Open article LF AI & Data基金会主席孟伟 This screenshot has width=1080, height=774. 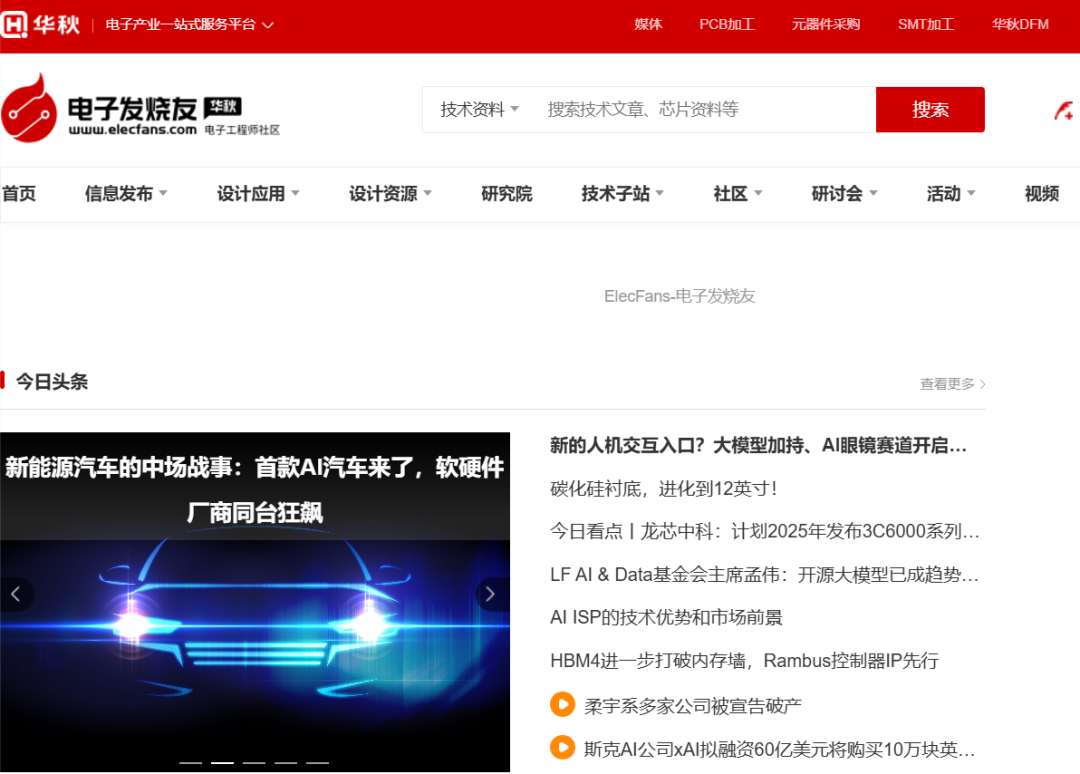764,574
